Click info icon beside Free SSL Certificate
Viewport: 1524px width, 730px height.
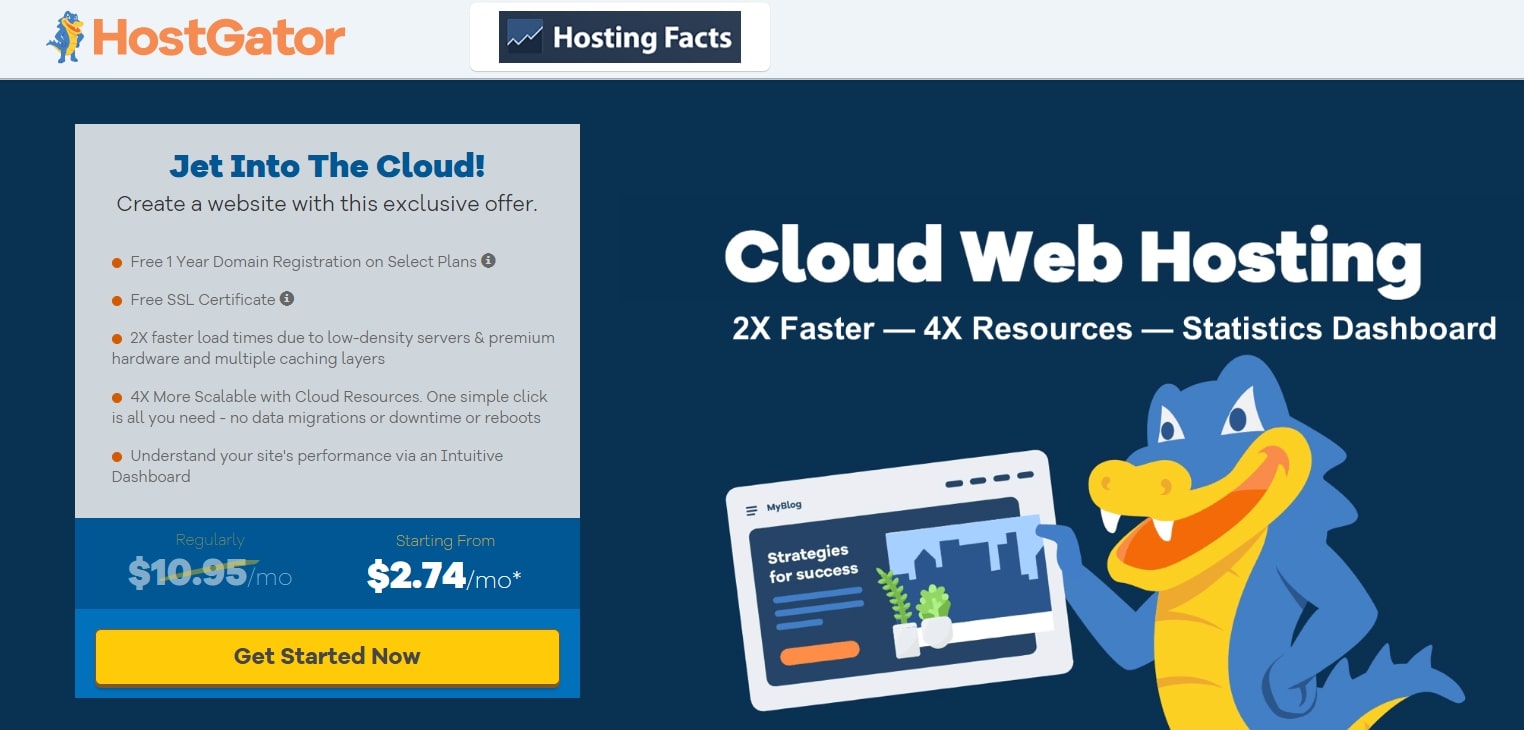tap(287, 298)
